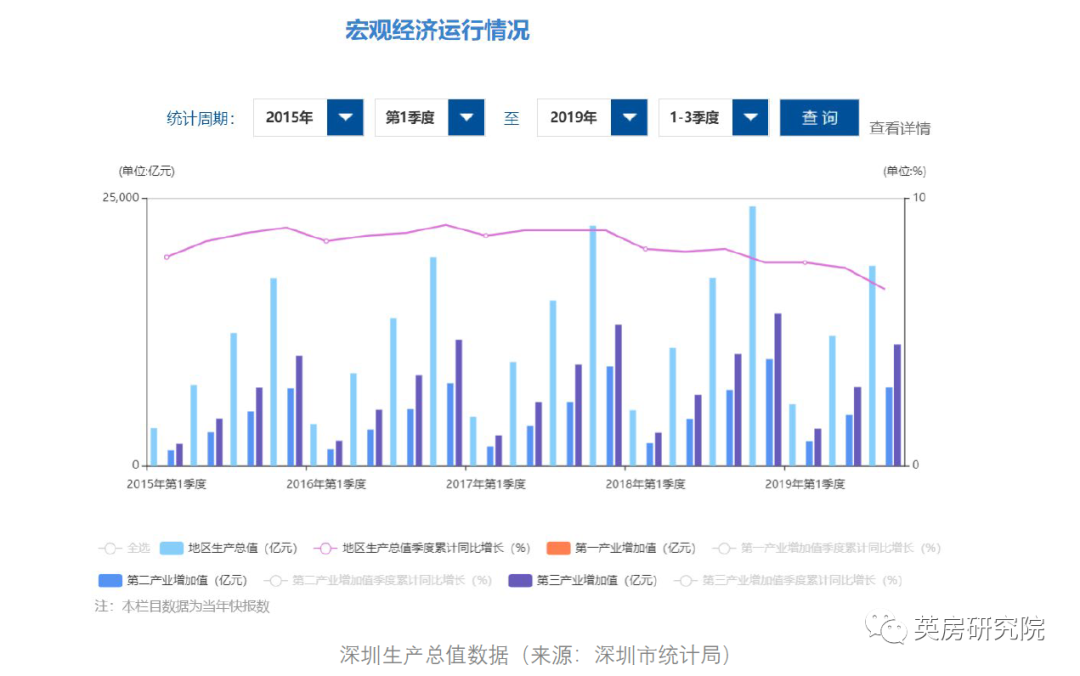This screenshot has width=1080, height=676.
Task: Click the 2018年第1季度 axis label
Action: [645, 484]
